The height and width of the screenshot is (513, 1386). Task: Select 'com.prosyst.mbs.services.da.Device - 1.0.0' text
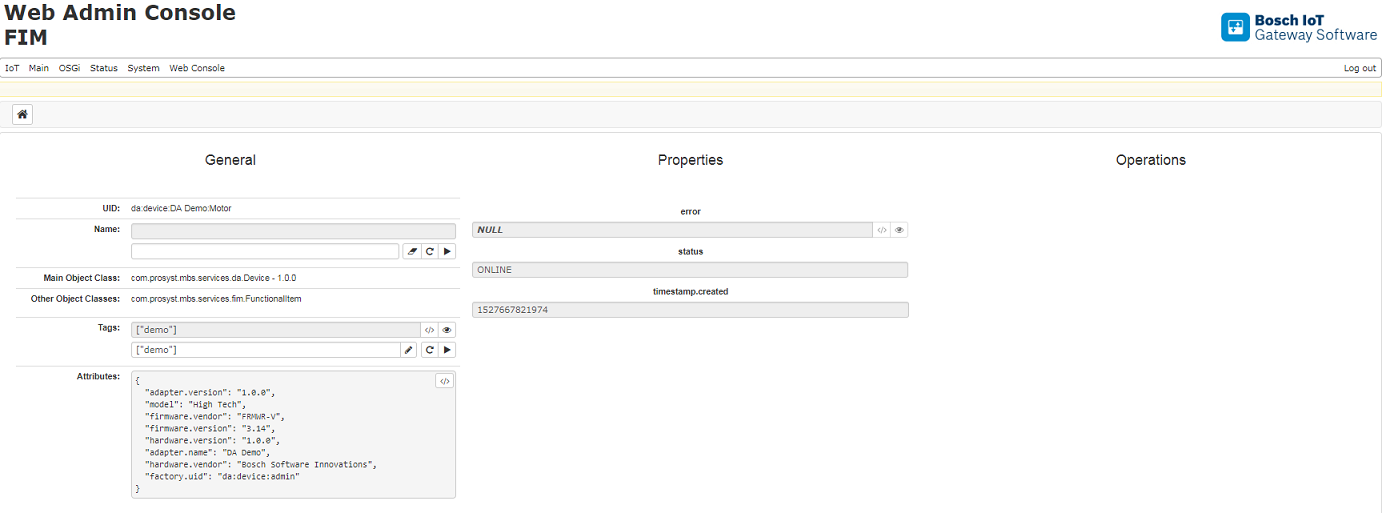(213, 277)
